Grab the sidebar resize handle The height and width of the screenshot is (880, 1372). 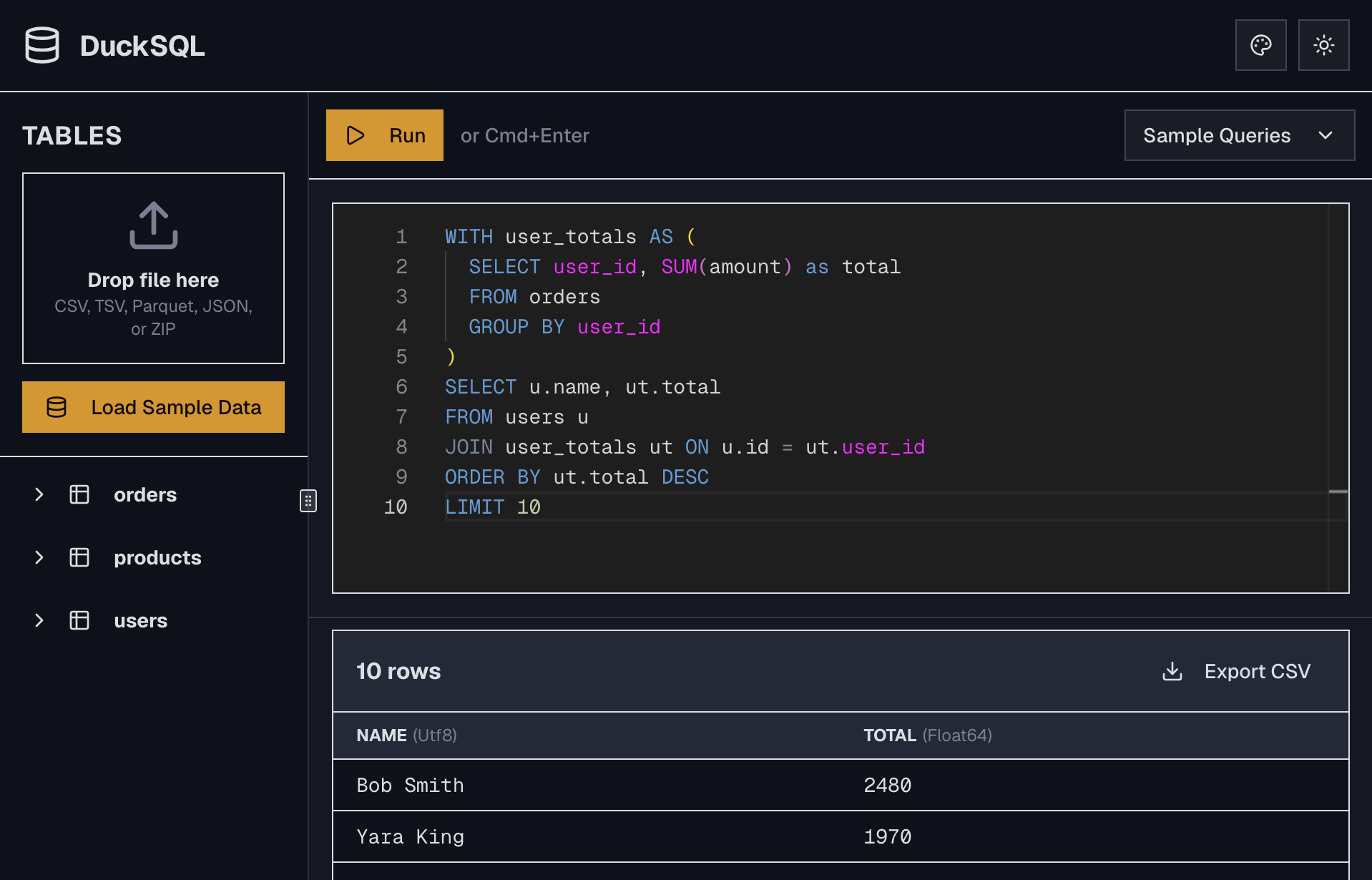[308, 501]
